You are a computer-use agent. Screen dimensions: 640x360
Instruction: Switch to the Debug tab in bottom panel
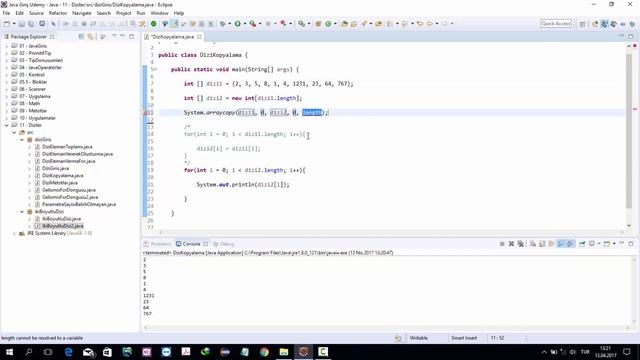(224, 244)
